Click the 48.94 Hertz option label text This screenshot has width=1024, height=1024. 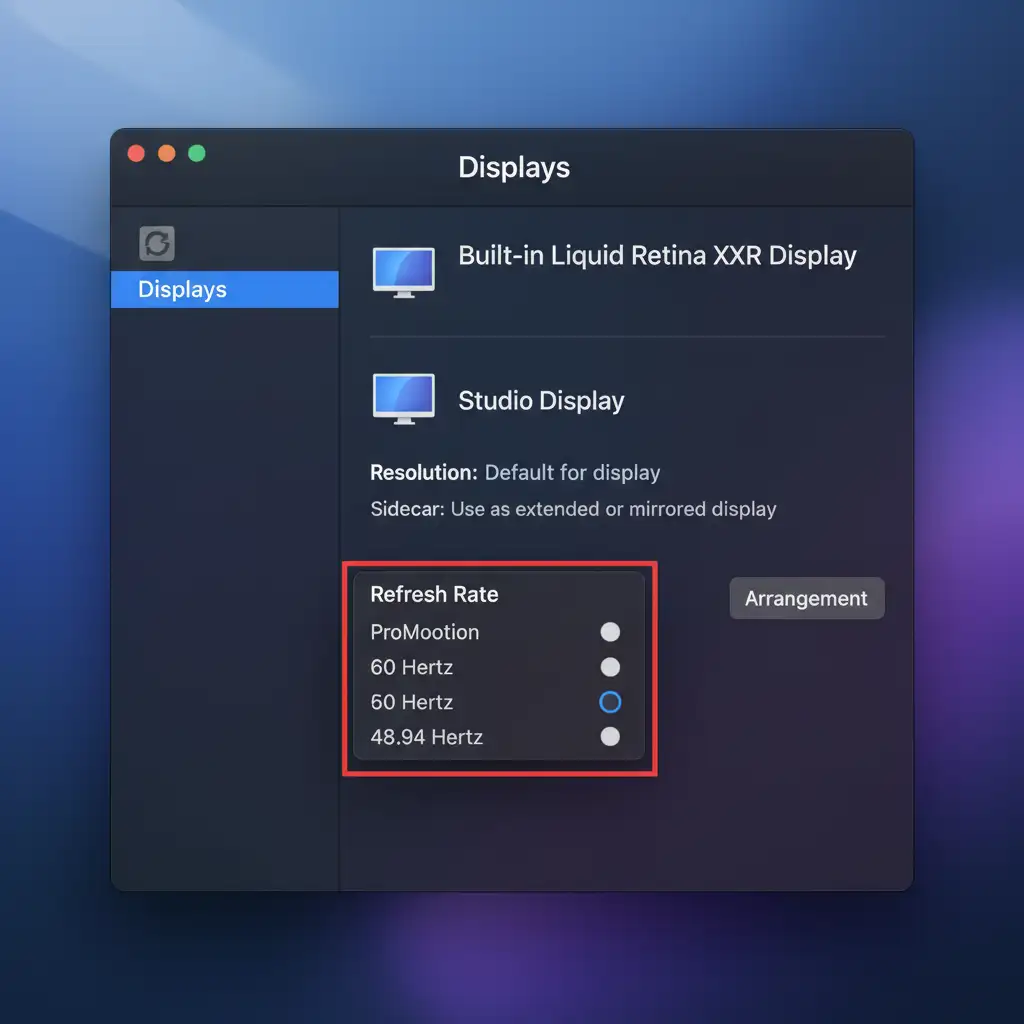coord(426,737)
